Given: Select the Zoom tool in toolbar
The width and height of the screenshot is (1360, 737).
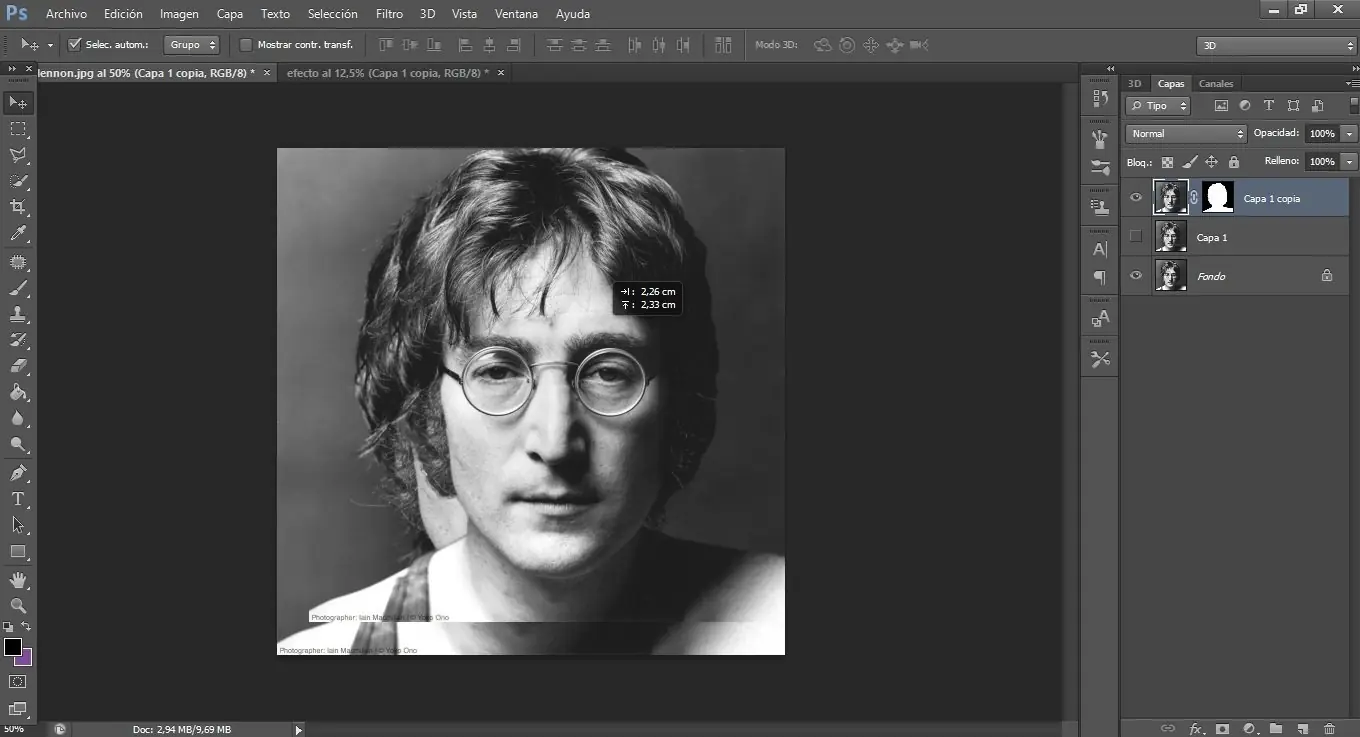Looking at the screenshot, I should click(x=18, y=606).
